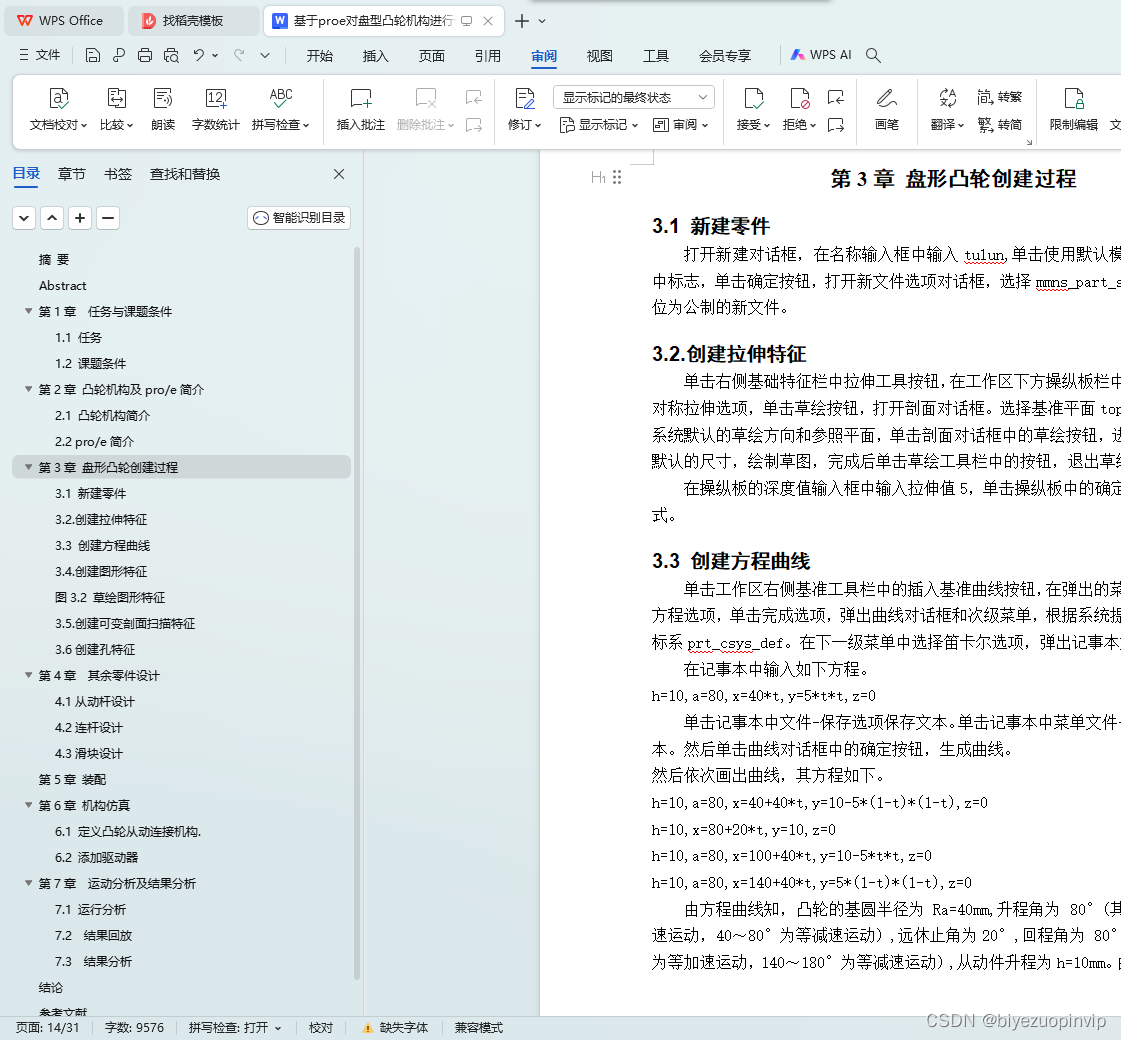Toggle 修订 track changes
This screenshot has height=1040, width=1121.
[524, 109]
